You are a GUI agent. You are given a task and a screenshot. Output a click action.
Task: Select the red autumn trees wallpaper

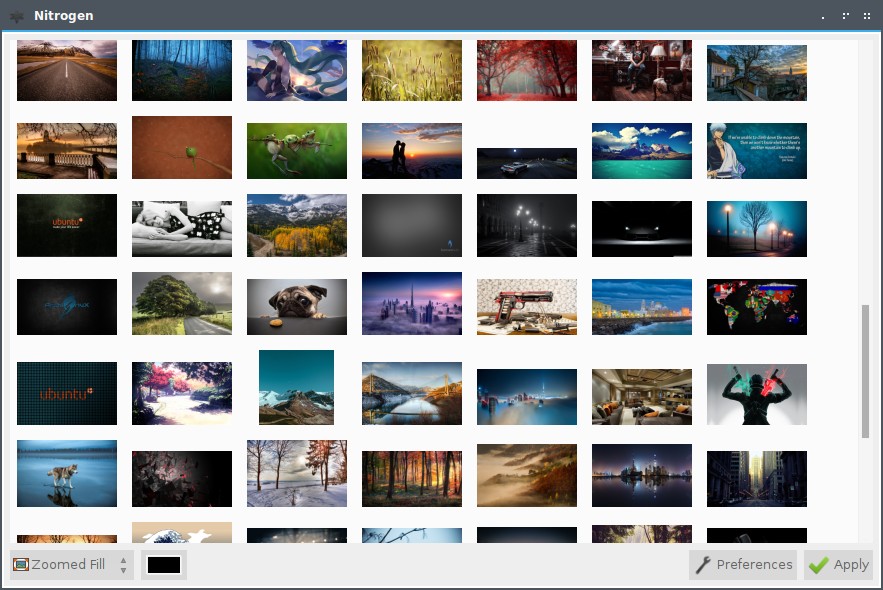pyautogui.click(x=527, y=70)
